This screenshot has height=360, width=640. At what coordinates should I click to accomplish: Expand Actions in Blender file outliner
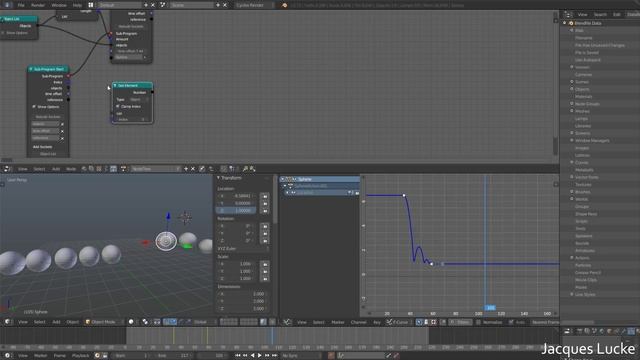(572, 258)
